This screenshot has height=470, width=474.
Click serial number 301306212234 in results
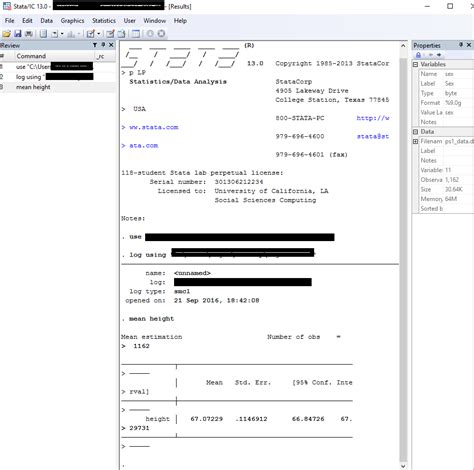(239, 182)
